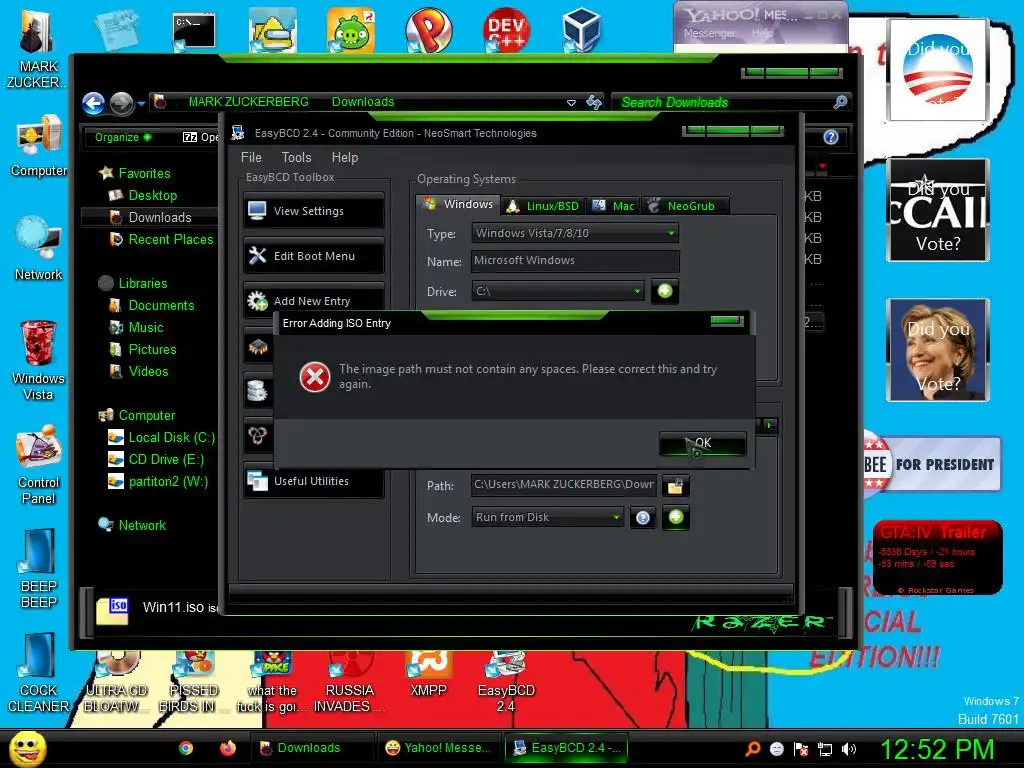Click the explorer help question mark icon
Viewport: 1024px width, 768px height.
tap(830, 137)
